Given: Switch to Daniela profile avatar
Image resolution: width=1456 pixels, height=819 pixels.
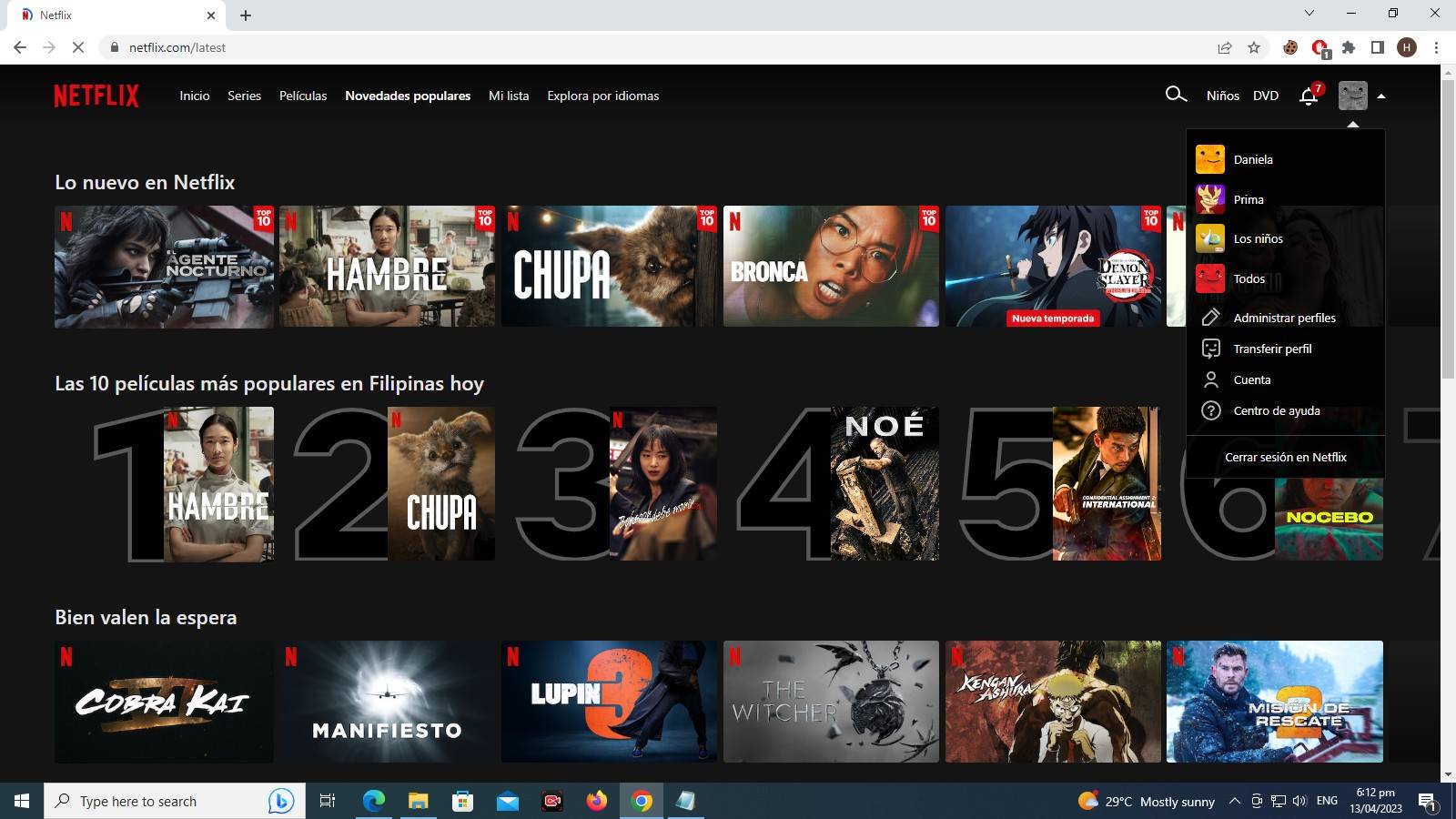Looking at the screenshot, I should pyautogui.click(x=1210, y=159).
